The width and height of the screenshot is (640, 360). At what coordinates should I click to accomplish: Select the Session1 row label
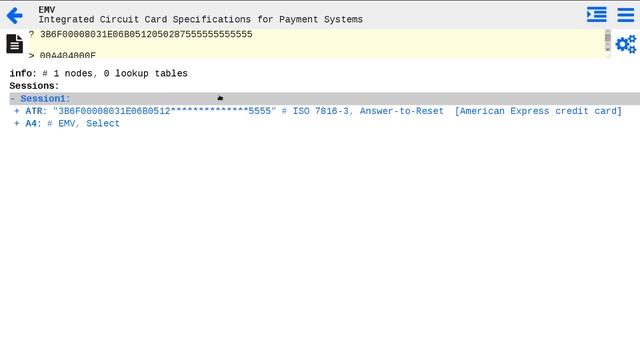point(45,99)
